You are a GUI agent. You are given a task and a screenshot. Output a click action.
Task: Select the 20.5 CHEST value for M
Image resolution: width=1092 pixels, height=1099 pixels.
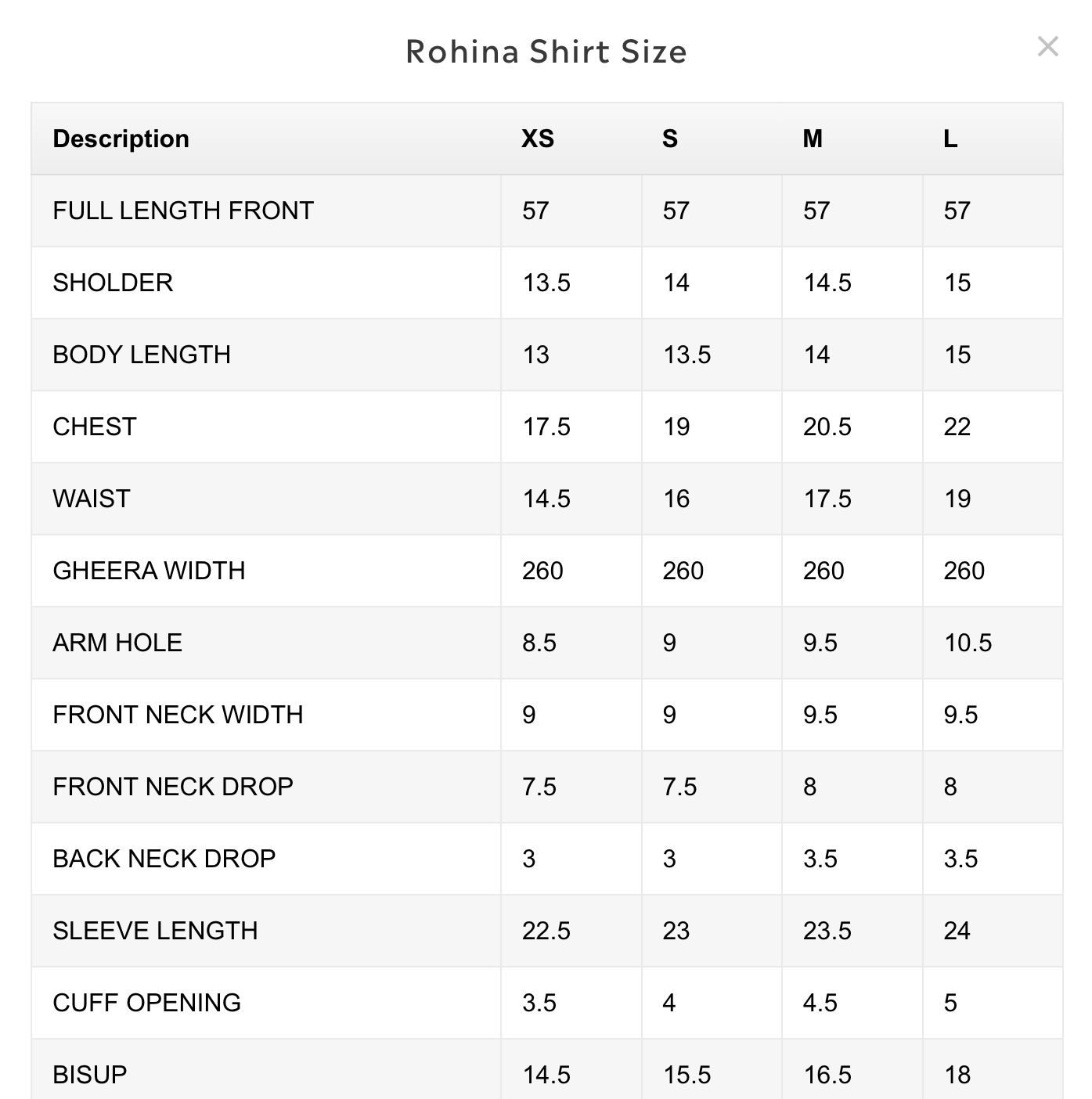[827, 427]
